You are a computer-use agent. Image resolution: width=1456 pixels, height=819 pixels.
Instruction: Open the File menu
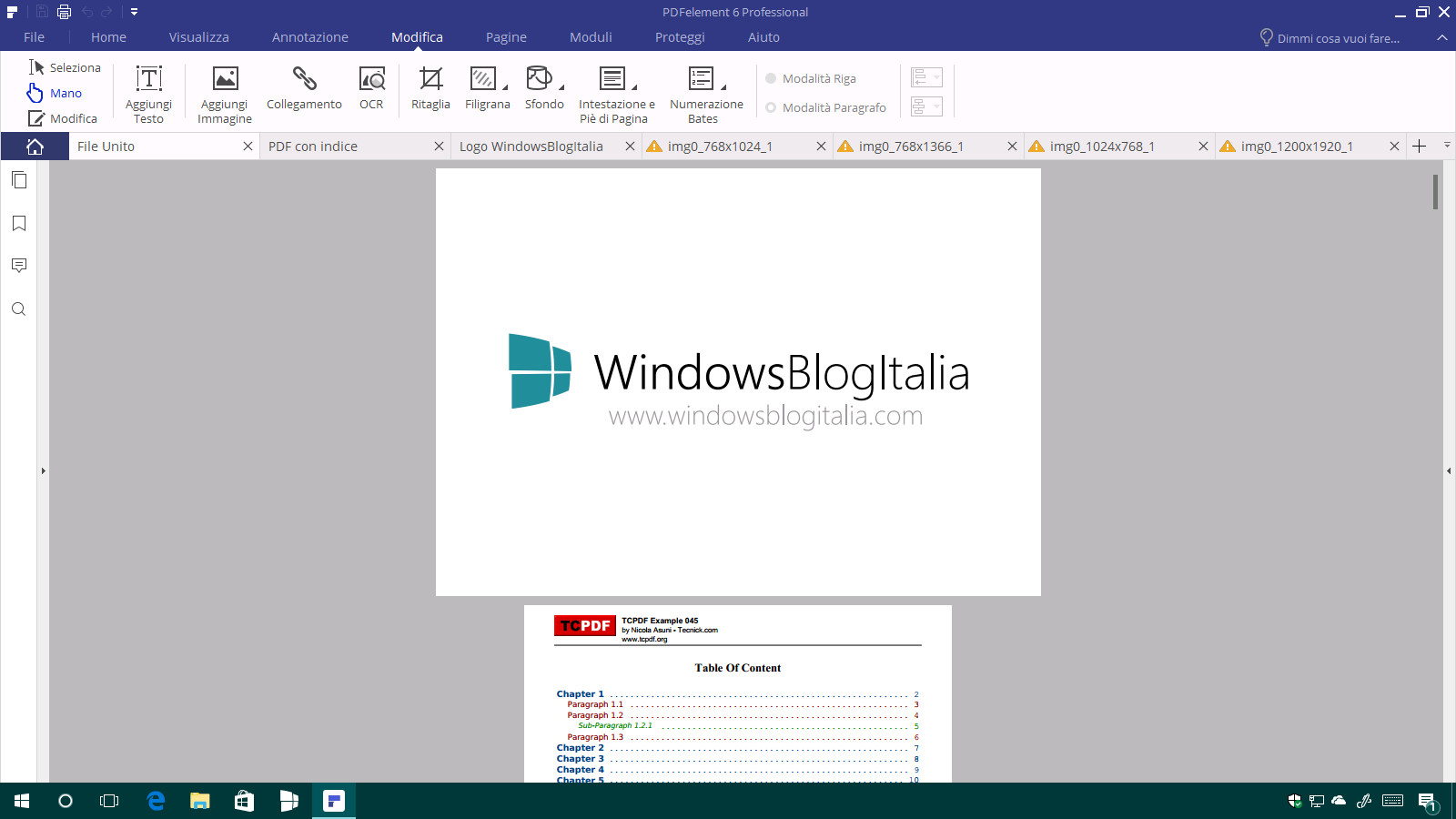click(x=34, y=37)
